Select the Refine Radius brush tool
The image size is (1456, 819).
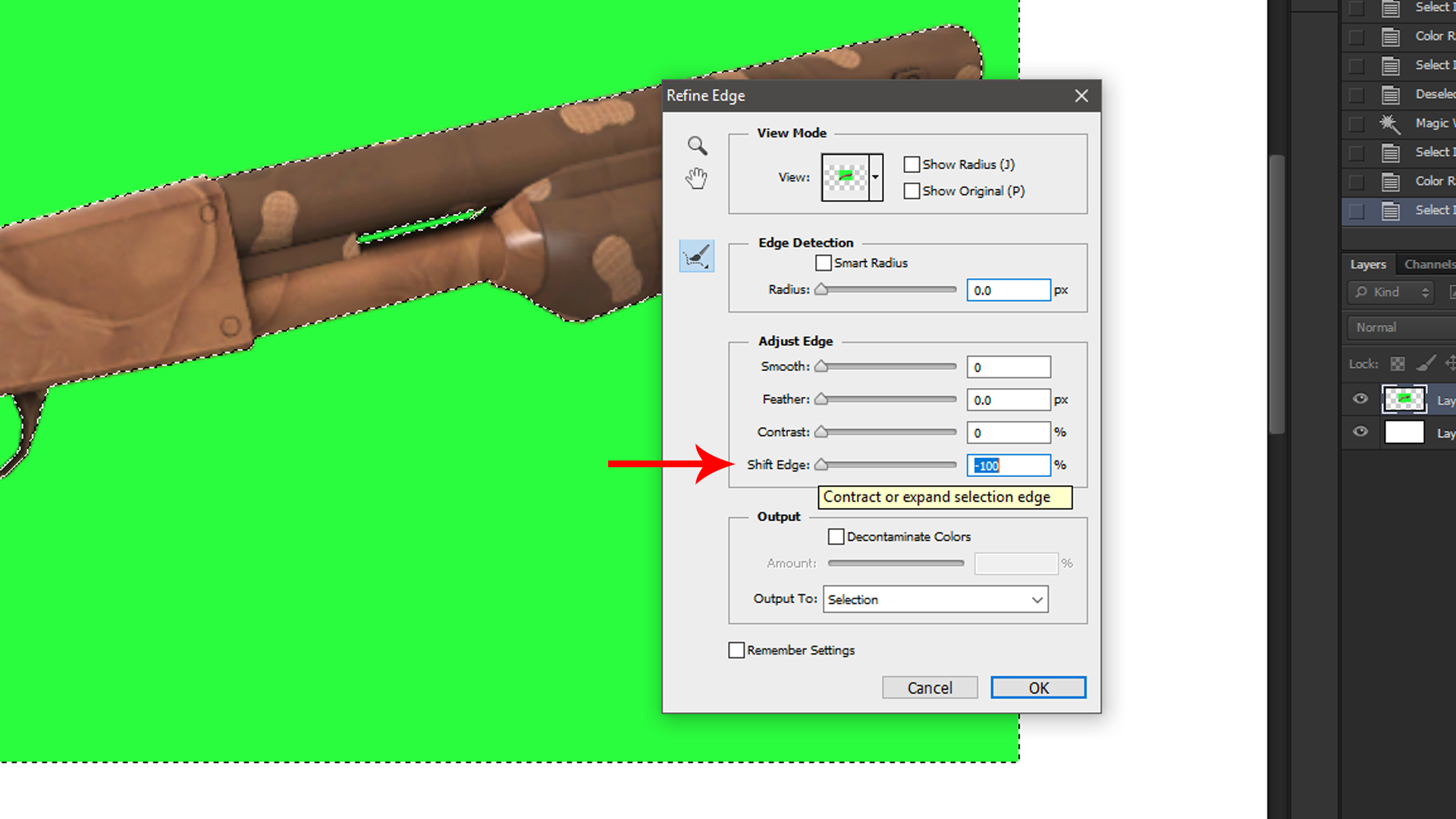[696, 256]
